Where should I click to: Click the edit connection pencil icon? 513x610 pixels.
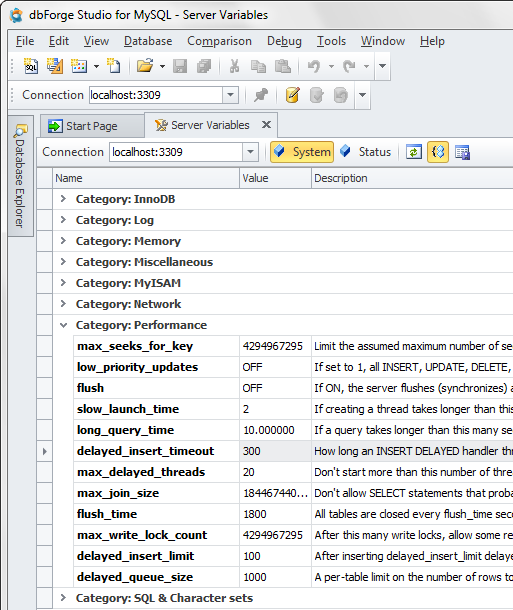click(x=292, y=95)
